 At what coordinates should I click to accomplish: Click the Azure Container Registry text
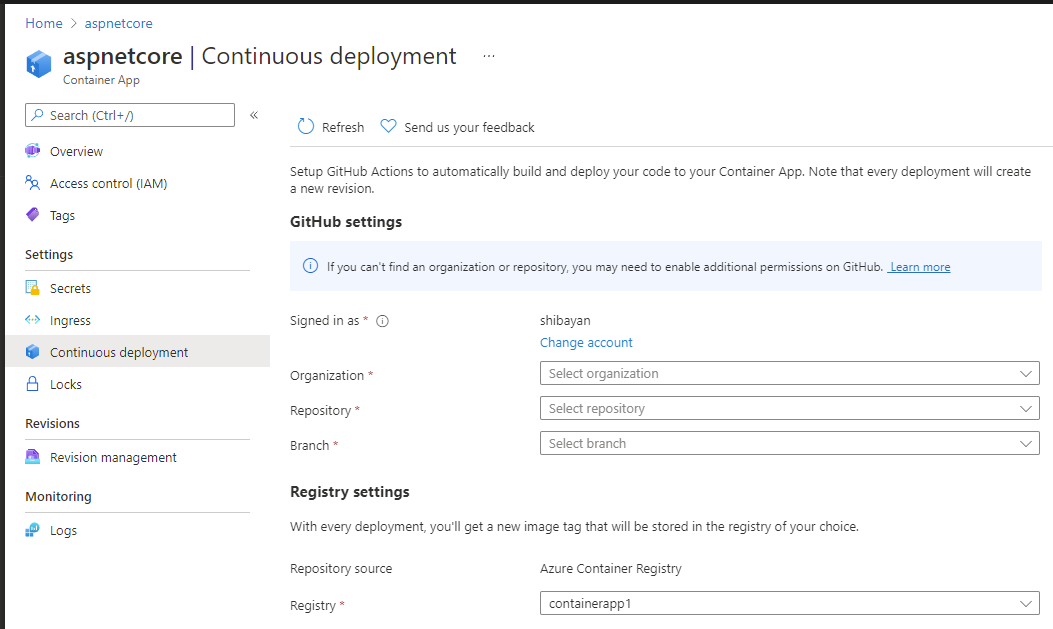pos(610,569)
